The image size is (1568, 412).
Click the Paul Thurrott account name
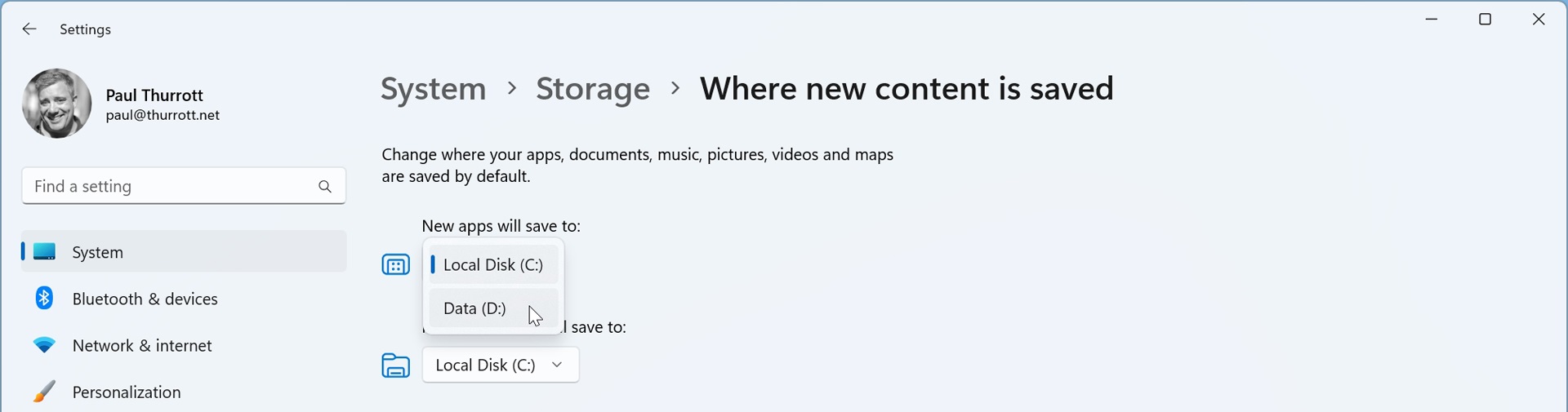(154, 95)
